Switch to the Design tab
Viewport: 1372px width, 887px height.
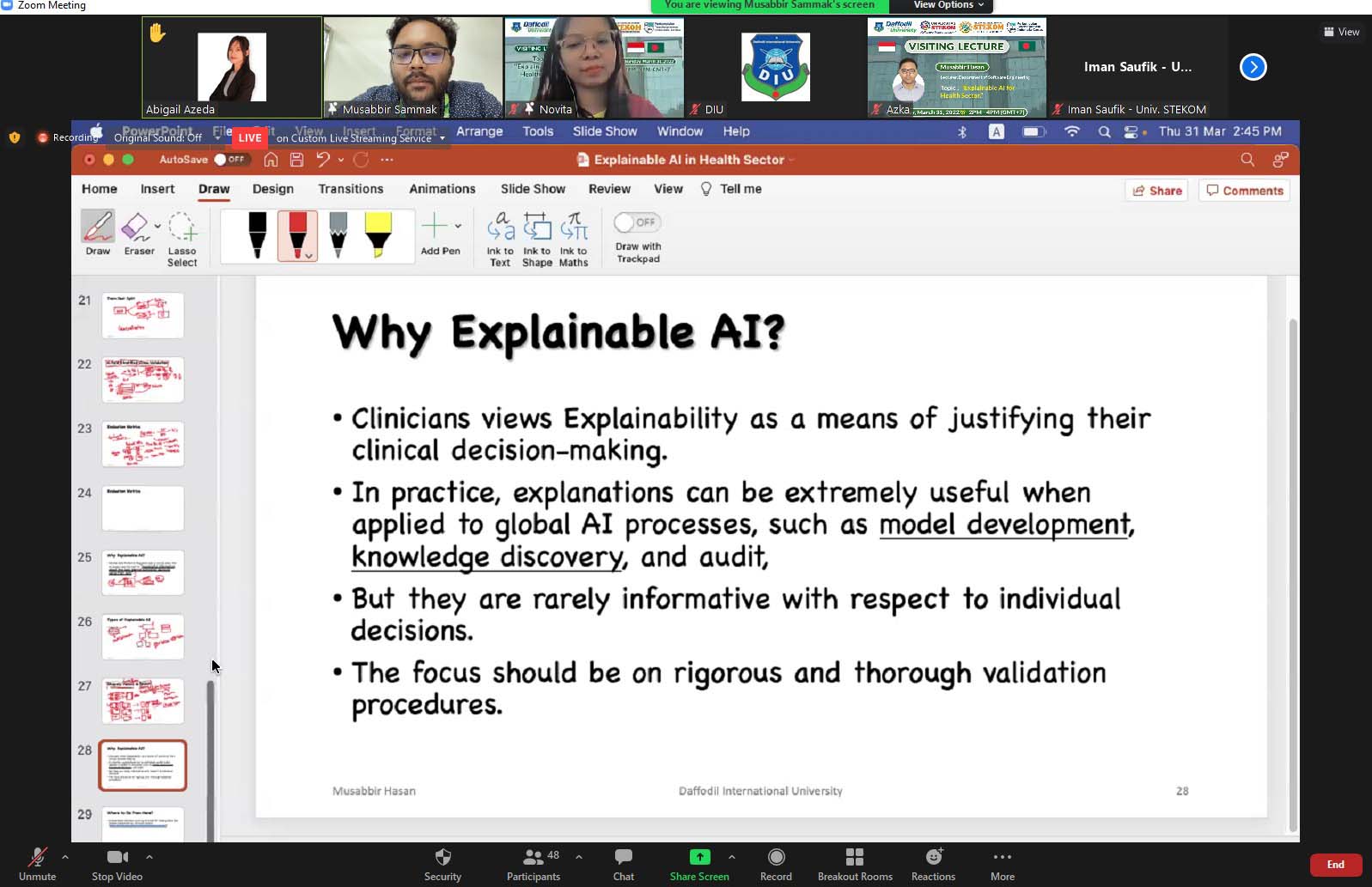[x=273, y=189]
